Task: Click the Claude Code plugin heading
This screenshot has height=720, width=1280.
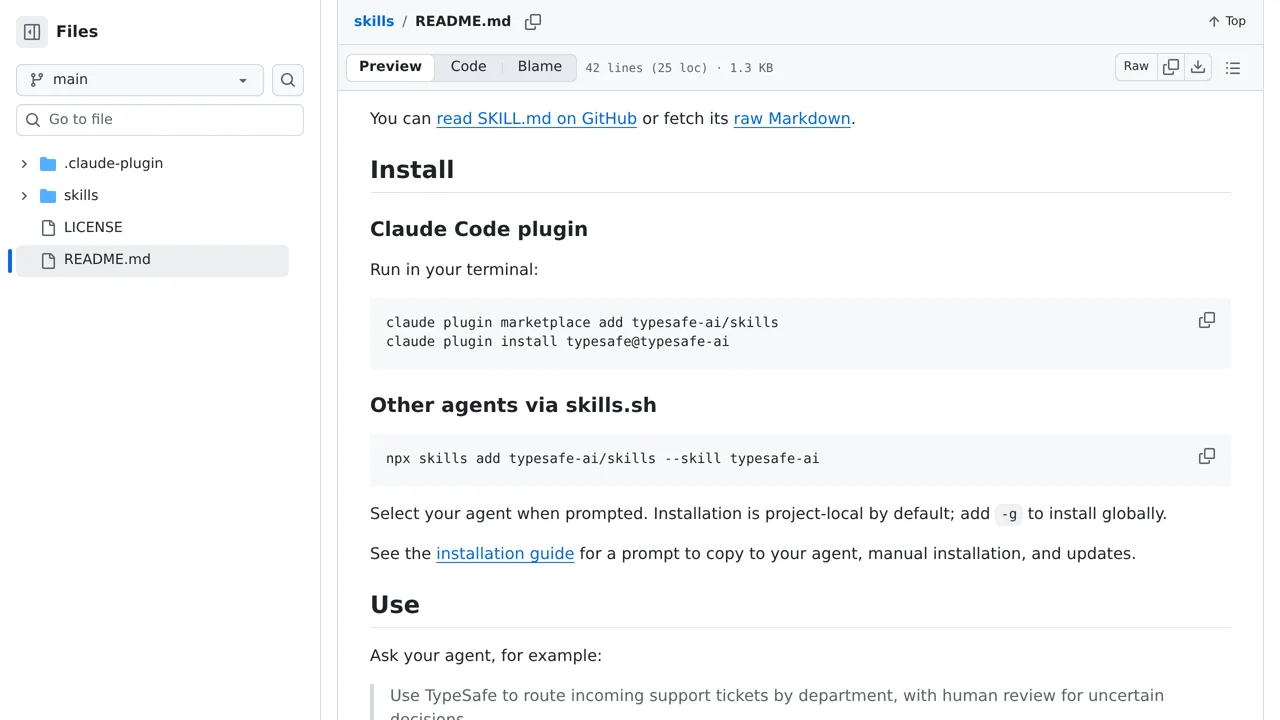Action: coord(479,229)
